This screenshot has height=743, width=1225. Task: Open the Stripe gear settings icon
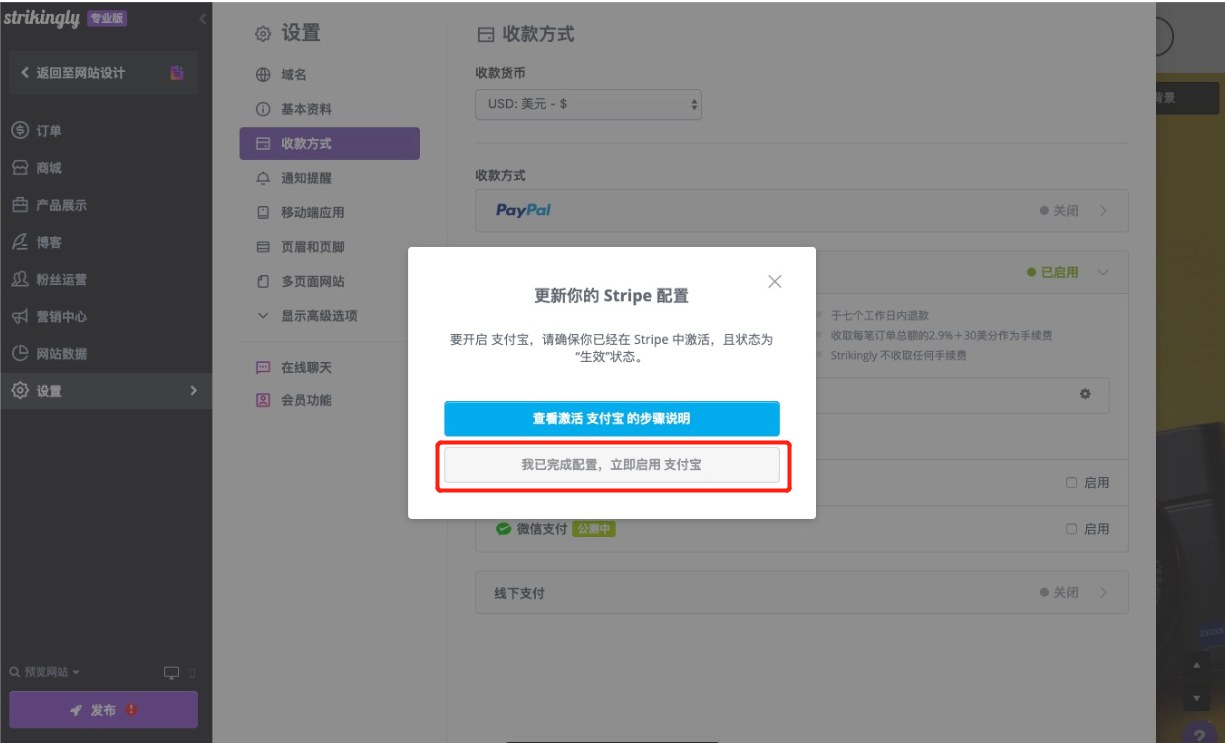1085,394
